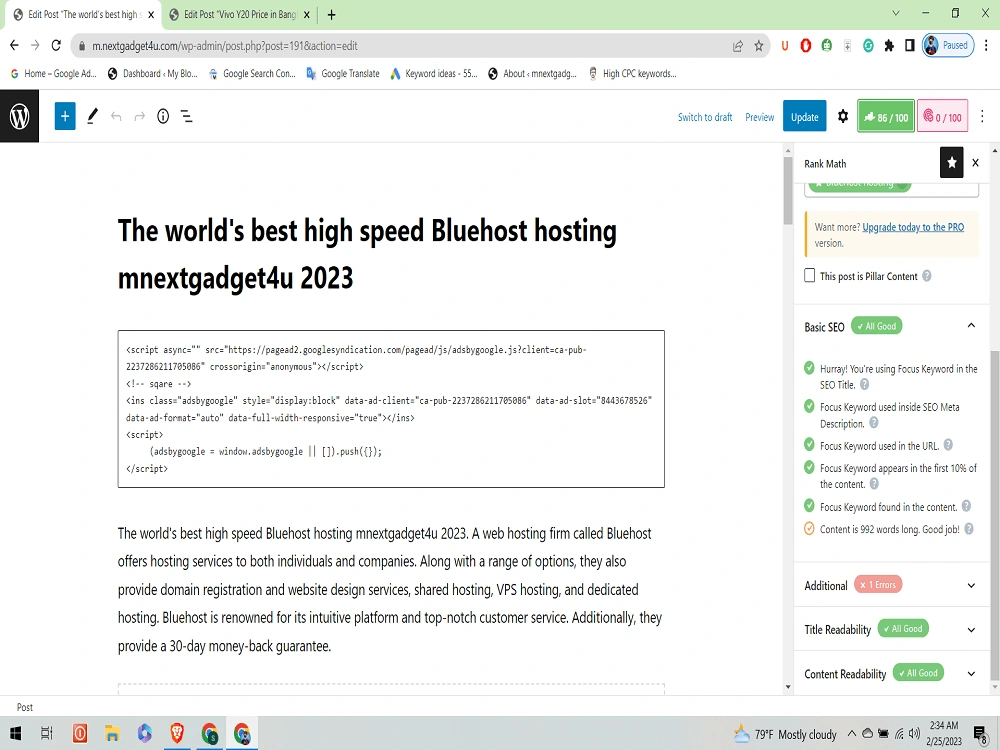
Task: Click editor content scrollbar thumb
Action: click(x=788, y=190)
